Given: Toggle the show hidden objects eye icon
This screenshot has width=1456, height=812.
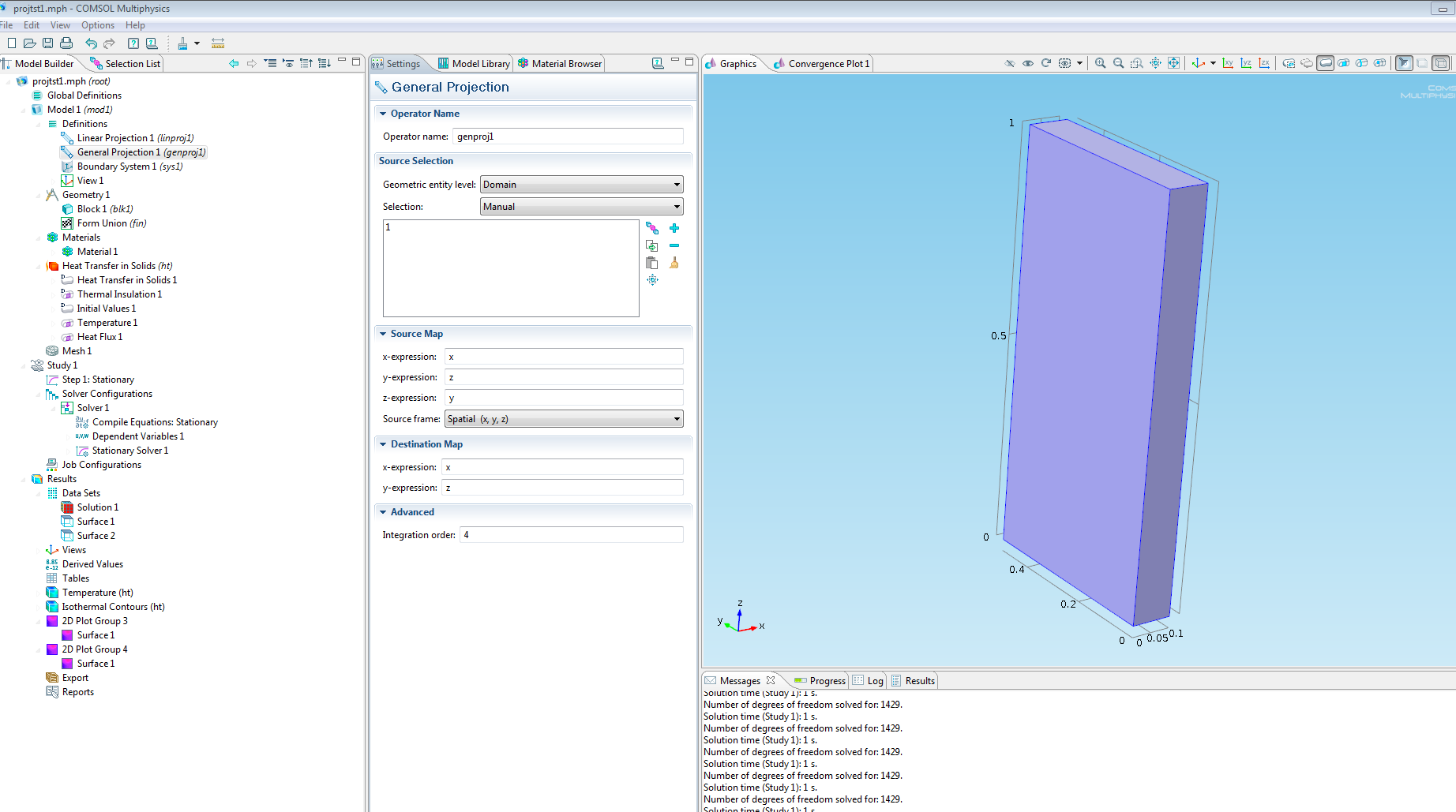Looking at the screenshot, I should [1028, 63].
